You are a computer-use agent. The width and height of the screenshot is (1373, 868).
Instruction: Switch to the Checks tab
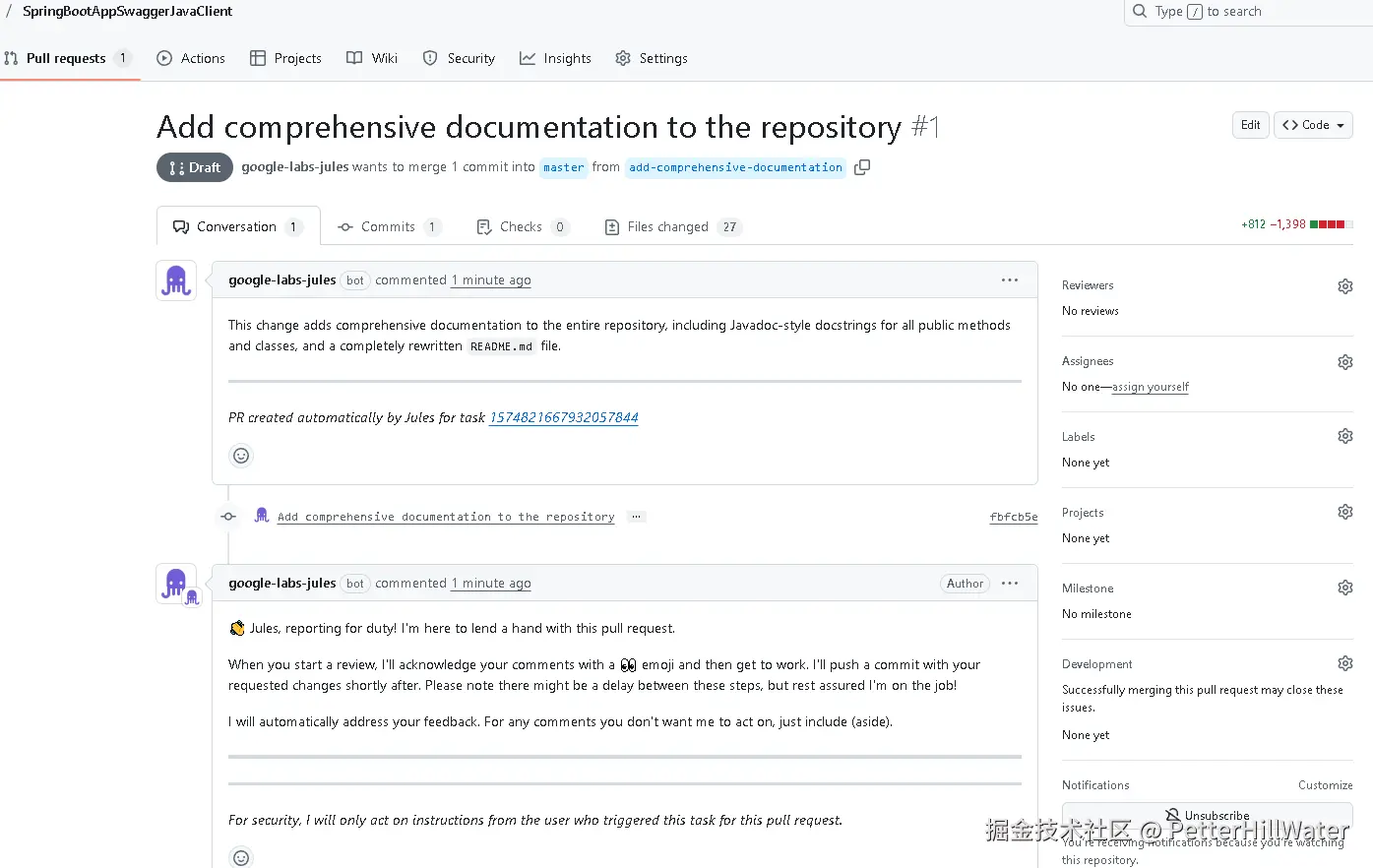523,226
